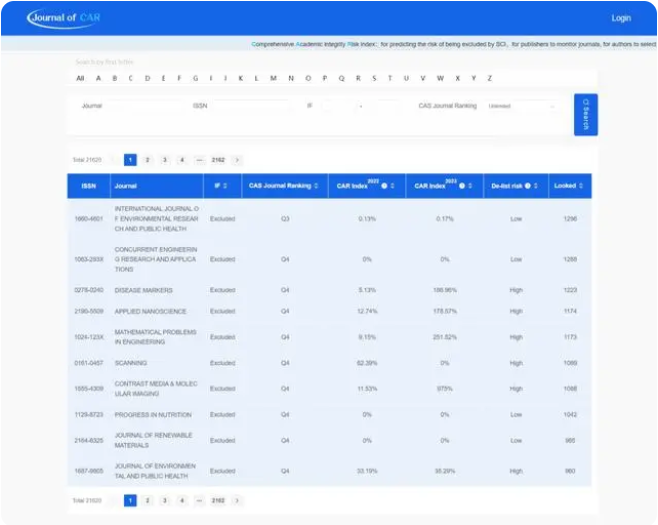Click next page arrow in top pagination

(x=237, y=160)
